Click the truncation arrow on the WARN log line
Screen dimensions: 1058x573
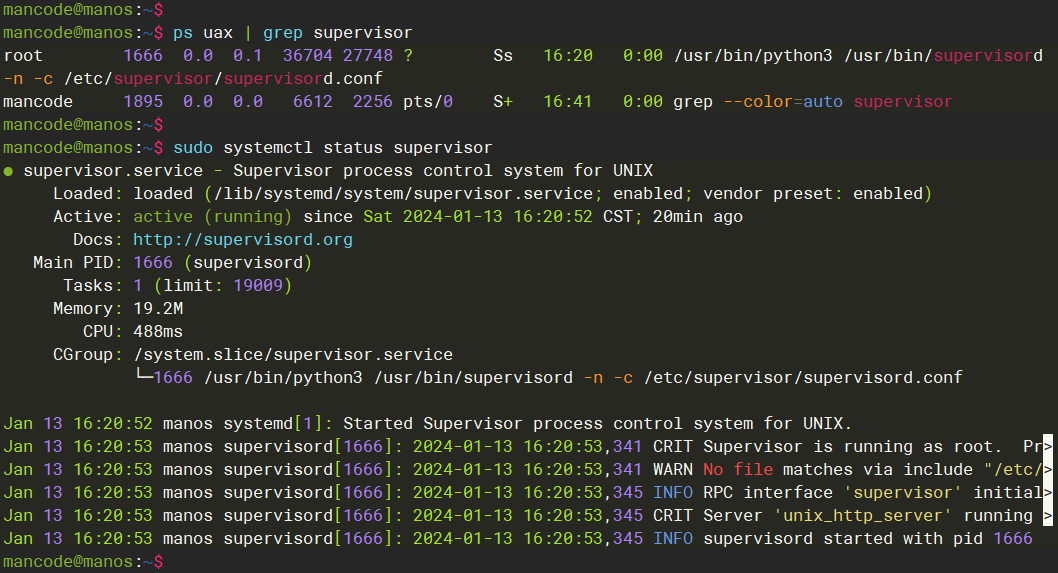click(x=1047, y=469)
